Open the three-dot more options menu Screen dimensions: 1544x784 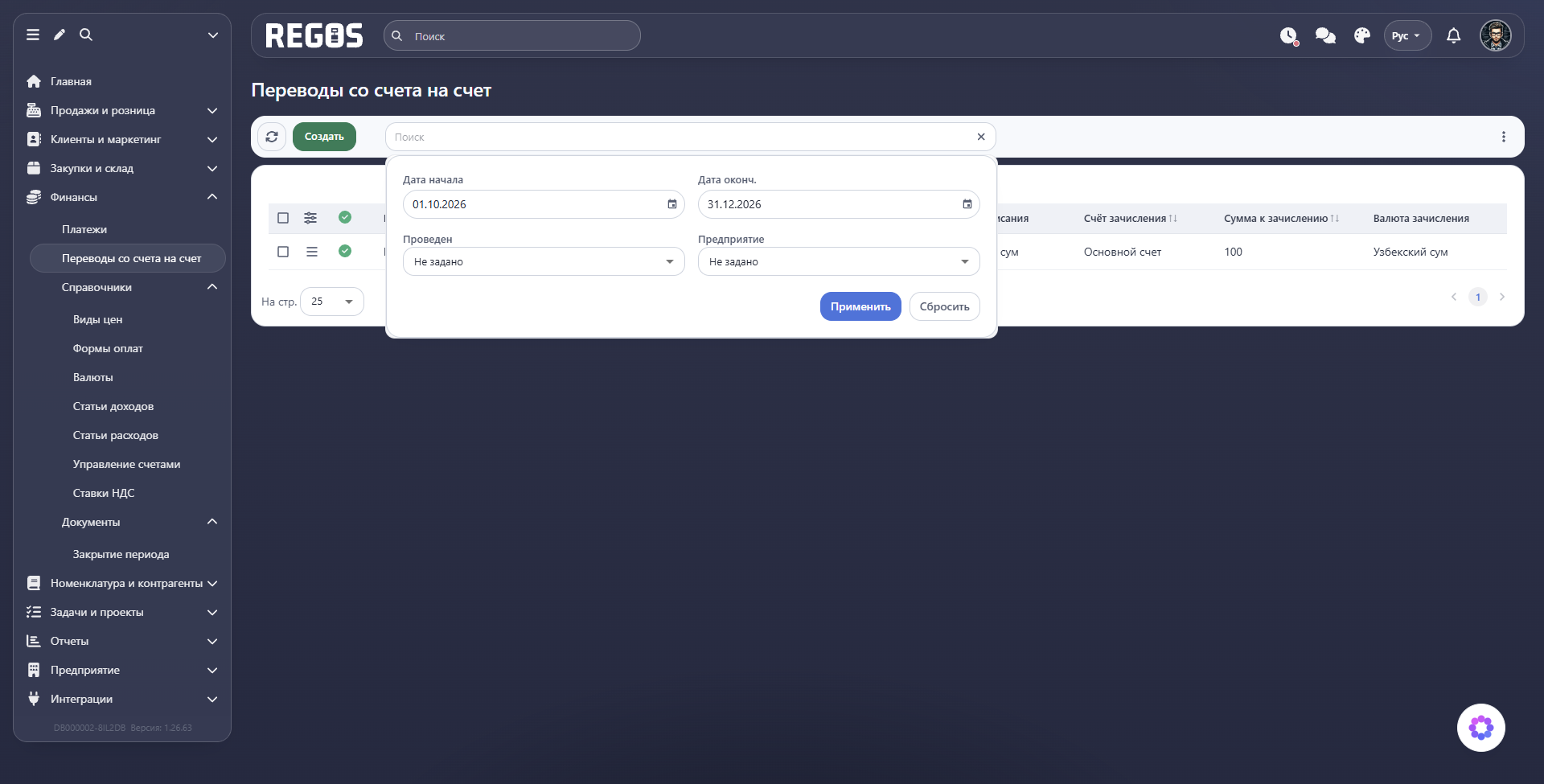point(1504,137)
